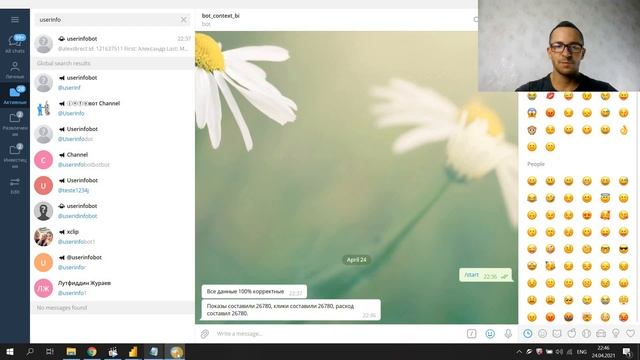Click the /start sent message bubble

coord(485,275)
